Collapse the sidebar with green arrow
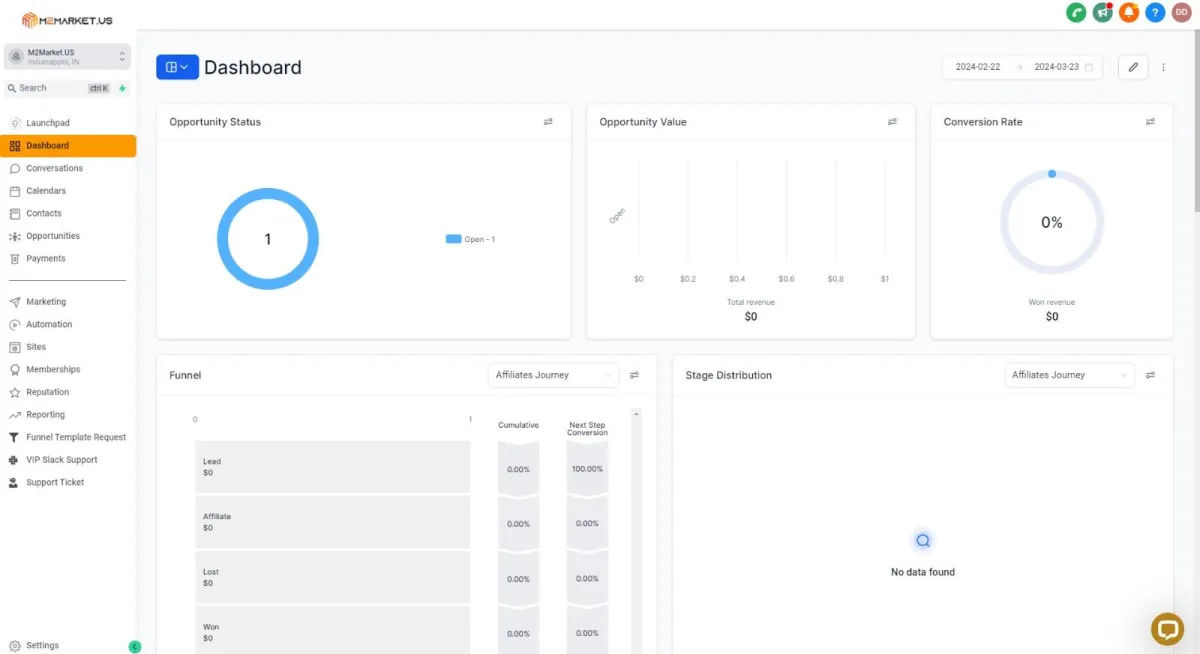The image size is (1200, 654). 135,647
